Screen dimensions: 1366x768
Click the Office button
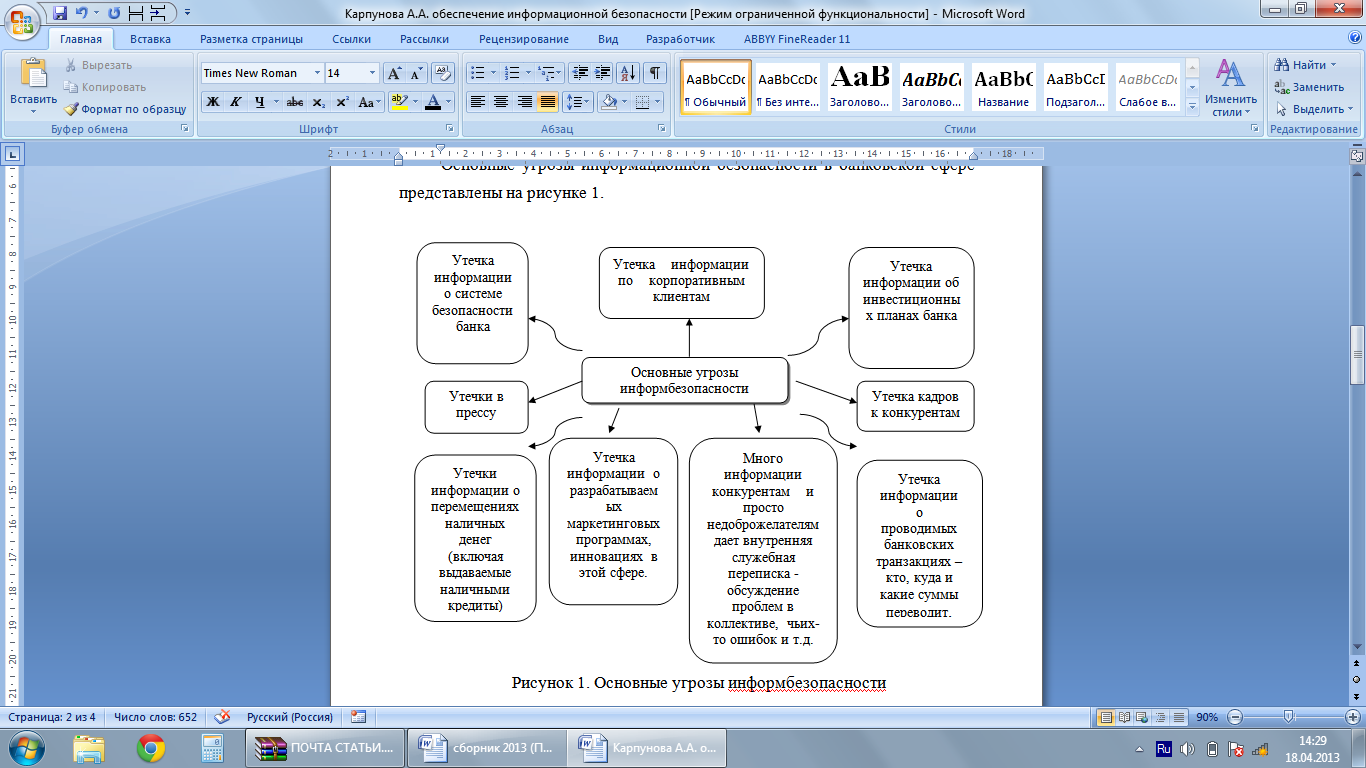click(22, 20)
